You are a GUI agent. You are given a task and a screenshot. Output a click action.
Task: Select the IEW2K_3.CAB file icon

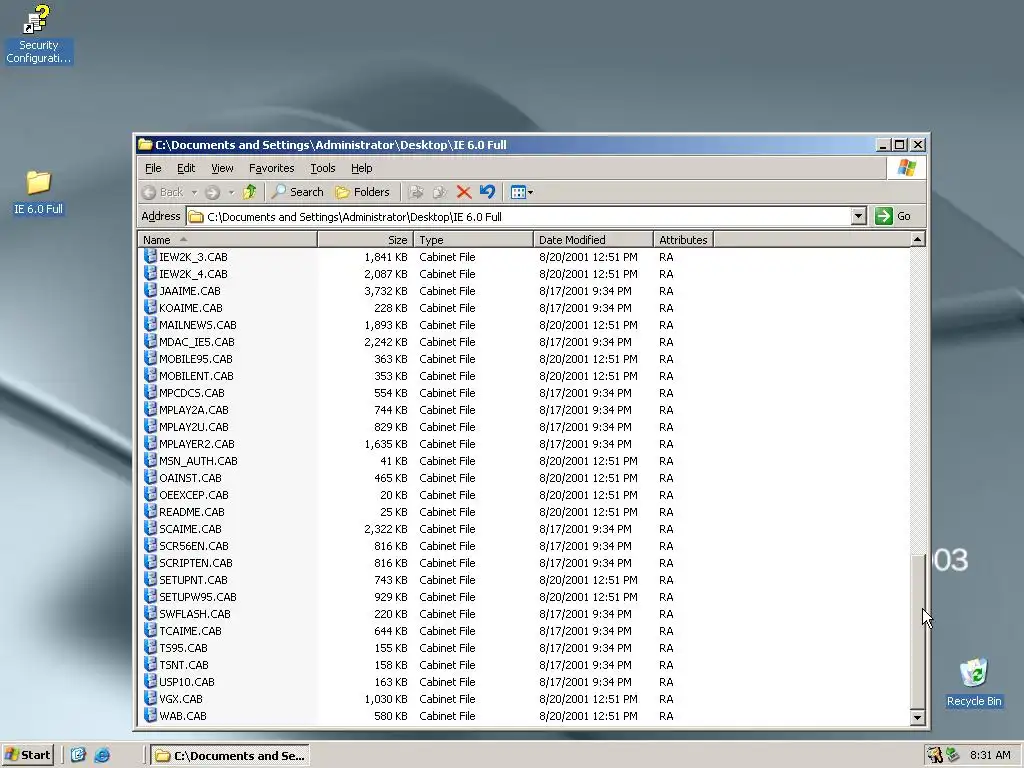150,257
